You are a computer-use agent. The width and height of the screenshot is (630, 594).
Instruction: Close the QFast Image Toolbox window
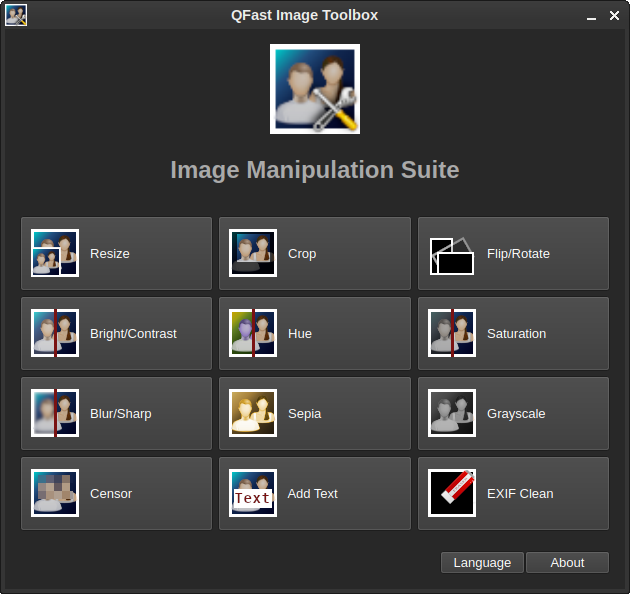click(x=614, y=16)
